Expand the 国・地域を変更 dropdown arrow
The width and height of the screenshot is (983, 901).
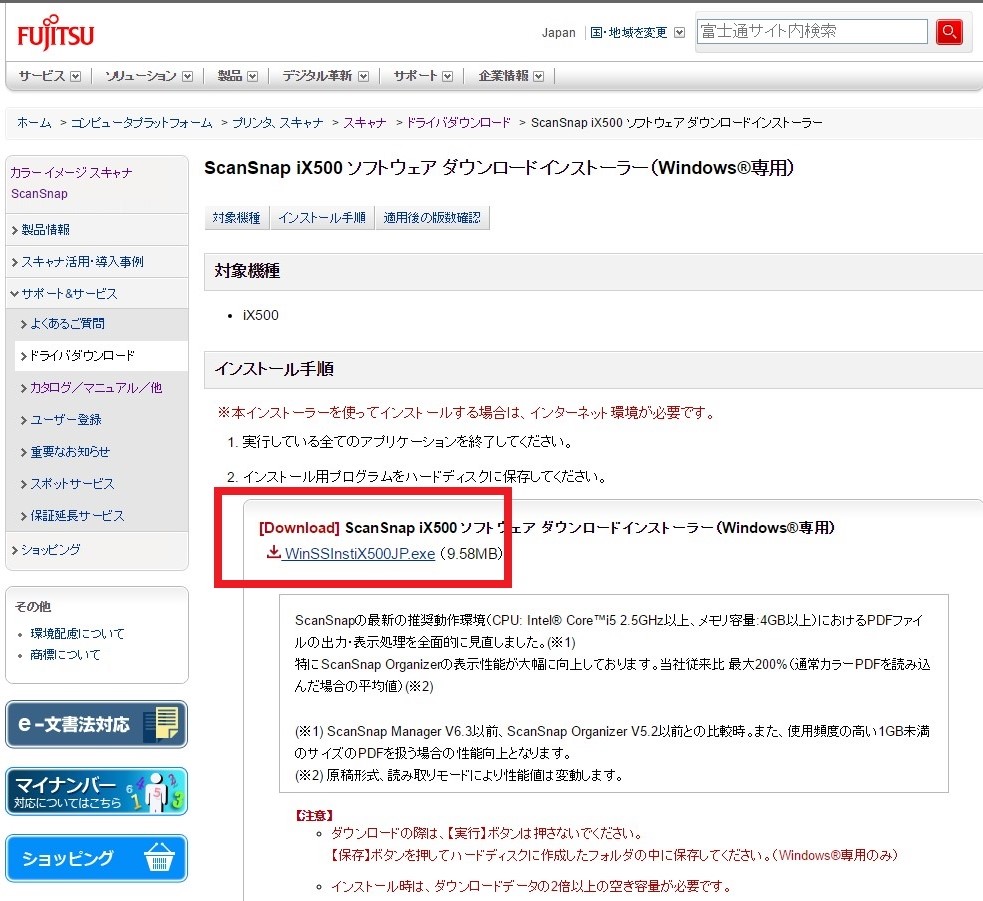680,33
